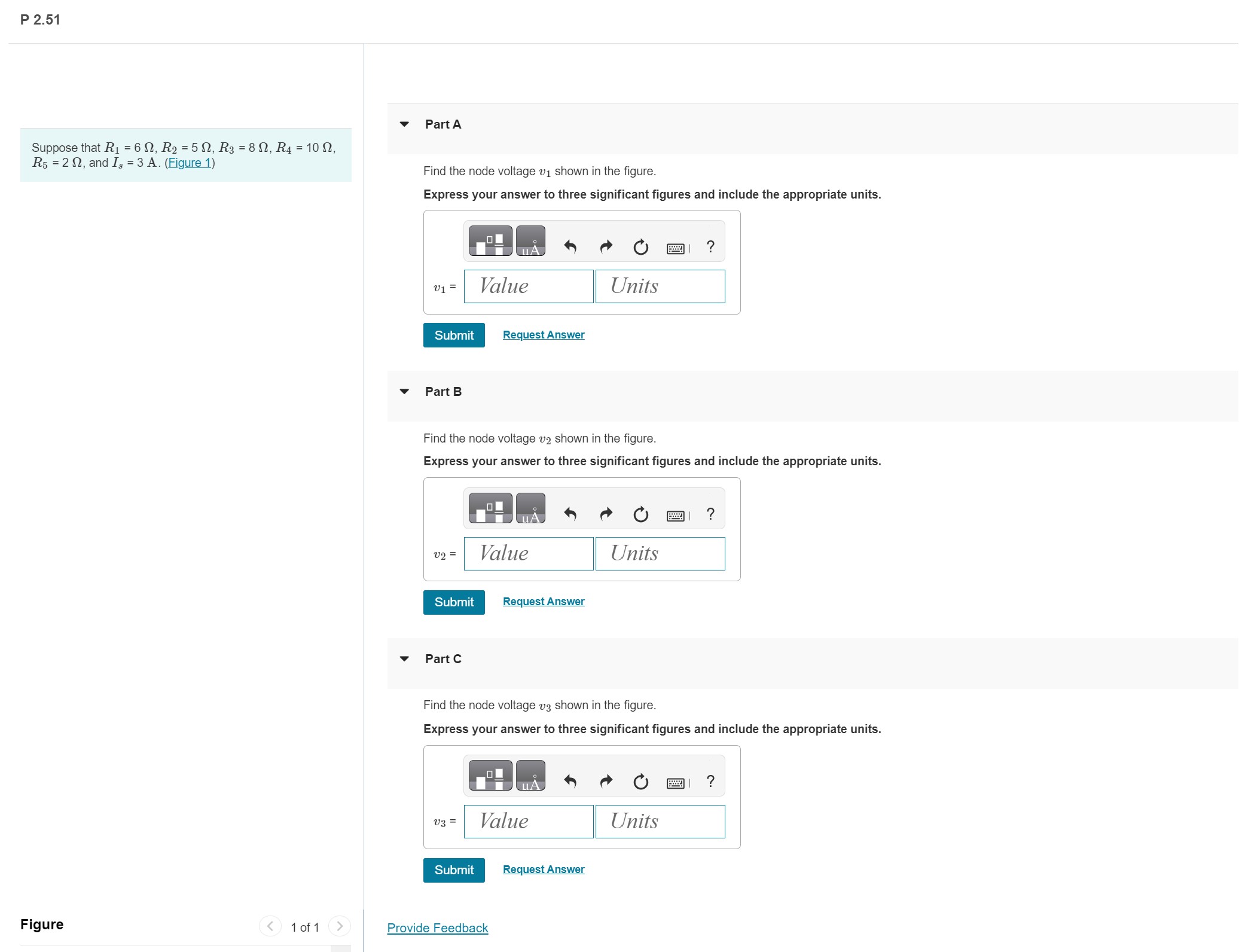The width and height of the screenshot is (1239, 952).
Task: Reset the Part B answer with the reset icon
Action: (640, 514)
